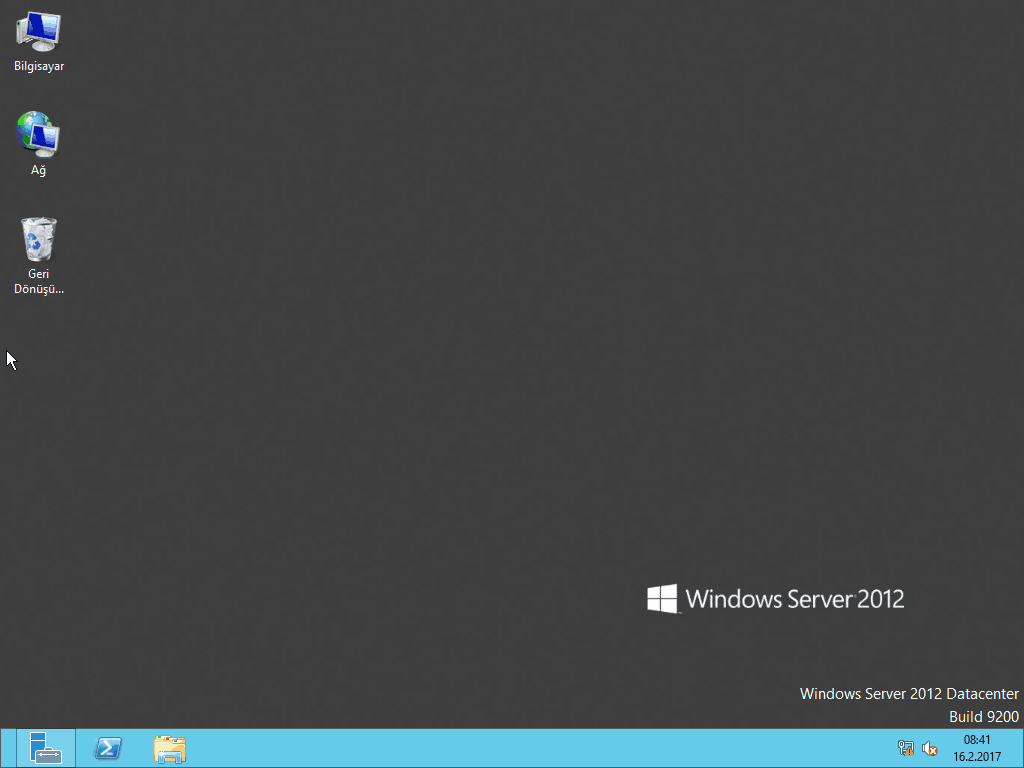The height and width of the screenshot is (768, 1024).
Task: Click the "Windows Server 2012 Datacenter" watermark
Action: click(x=909, y=694)
